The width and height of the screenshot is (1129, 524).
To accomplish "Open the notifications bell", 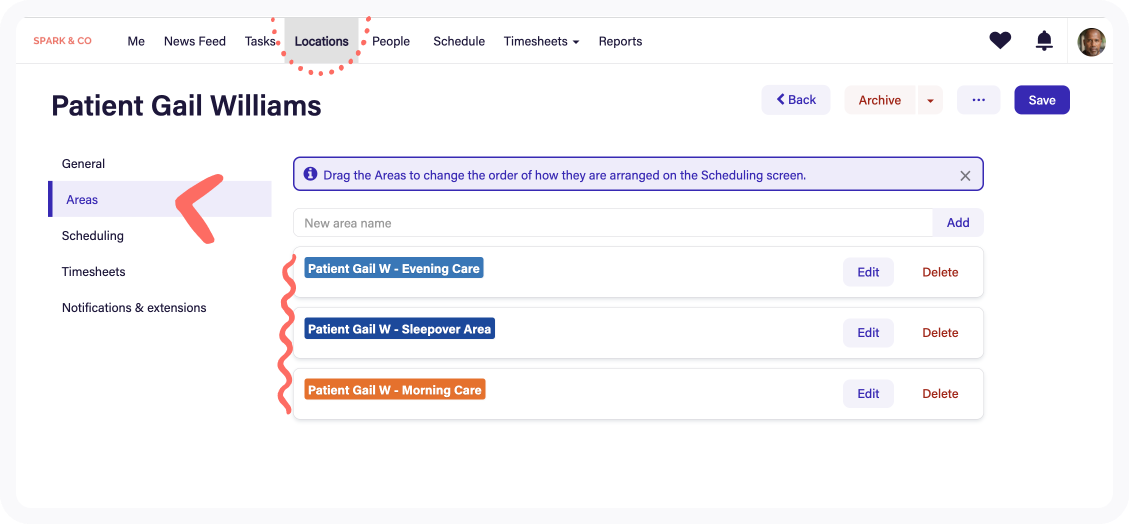I will click(1044, 41).
